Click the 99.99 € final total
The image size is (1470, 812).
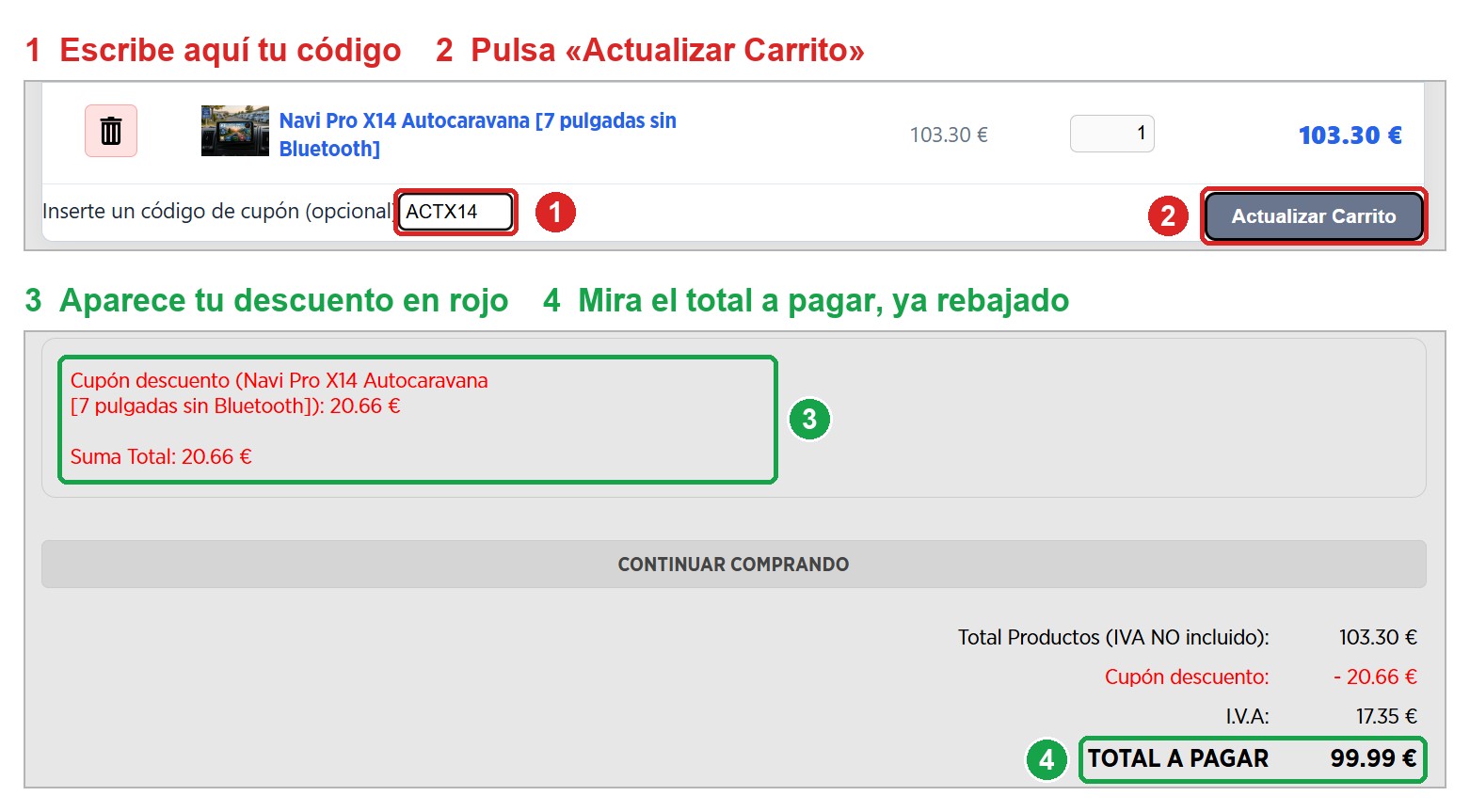1373,759
